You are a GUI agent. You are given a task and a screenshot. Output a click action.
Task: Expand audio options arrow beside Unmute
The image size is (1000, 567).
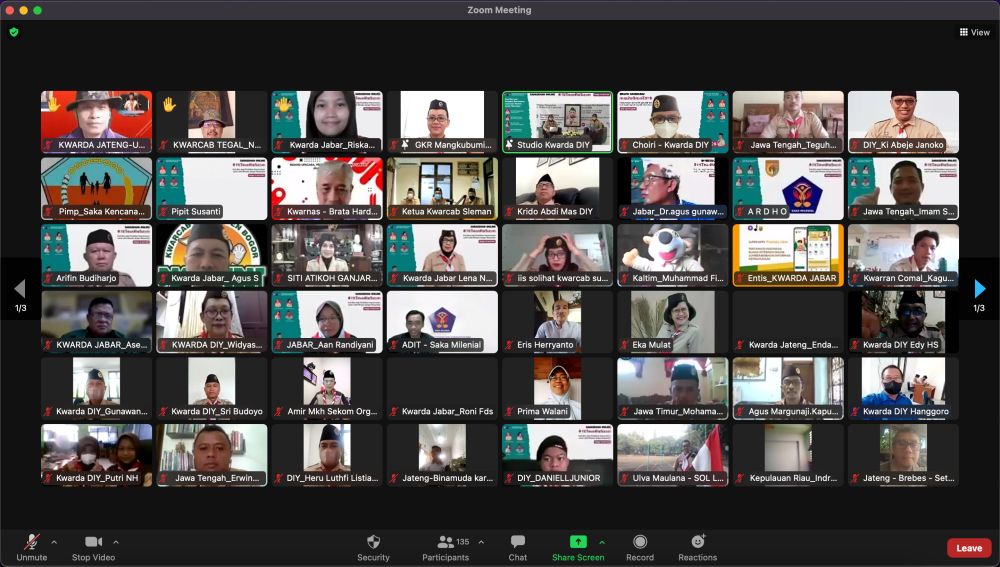click(x=54, y=542)
